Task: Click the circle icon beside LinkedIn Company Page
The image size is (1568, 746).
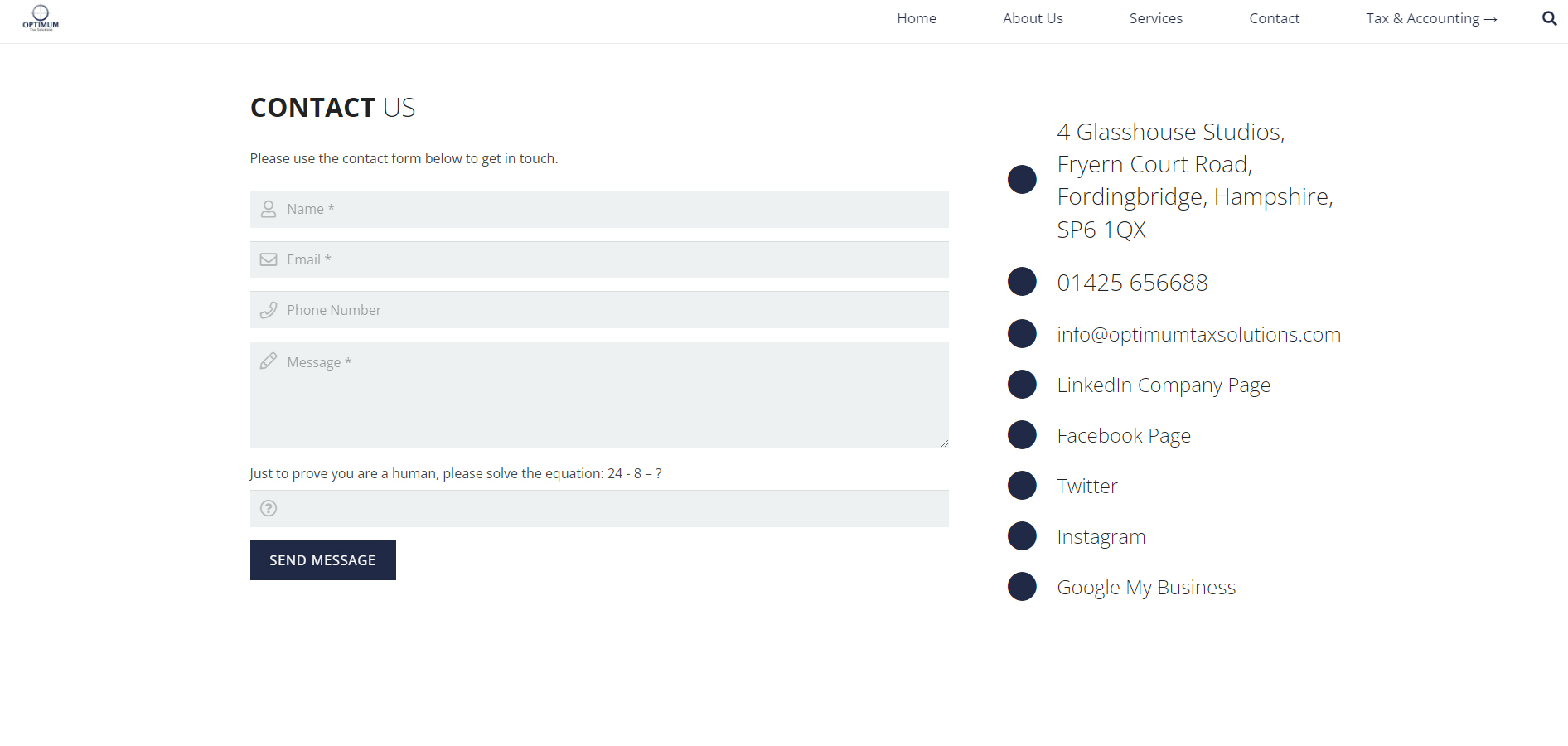Action: pyautogui.click(x=1022, y=385)
